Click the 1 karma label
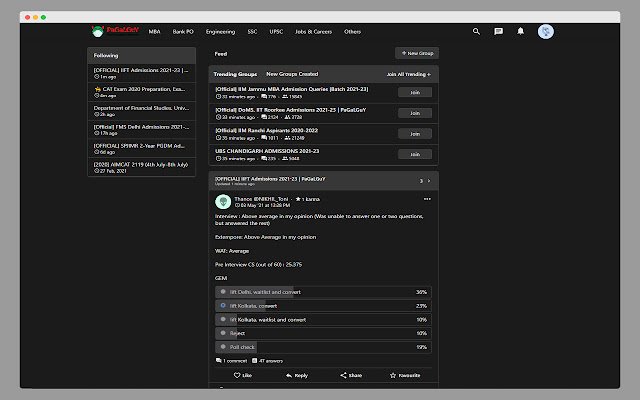Screen dimensions: 640x400 pyautogui.click(x=308, y=199)
